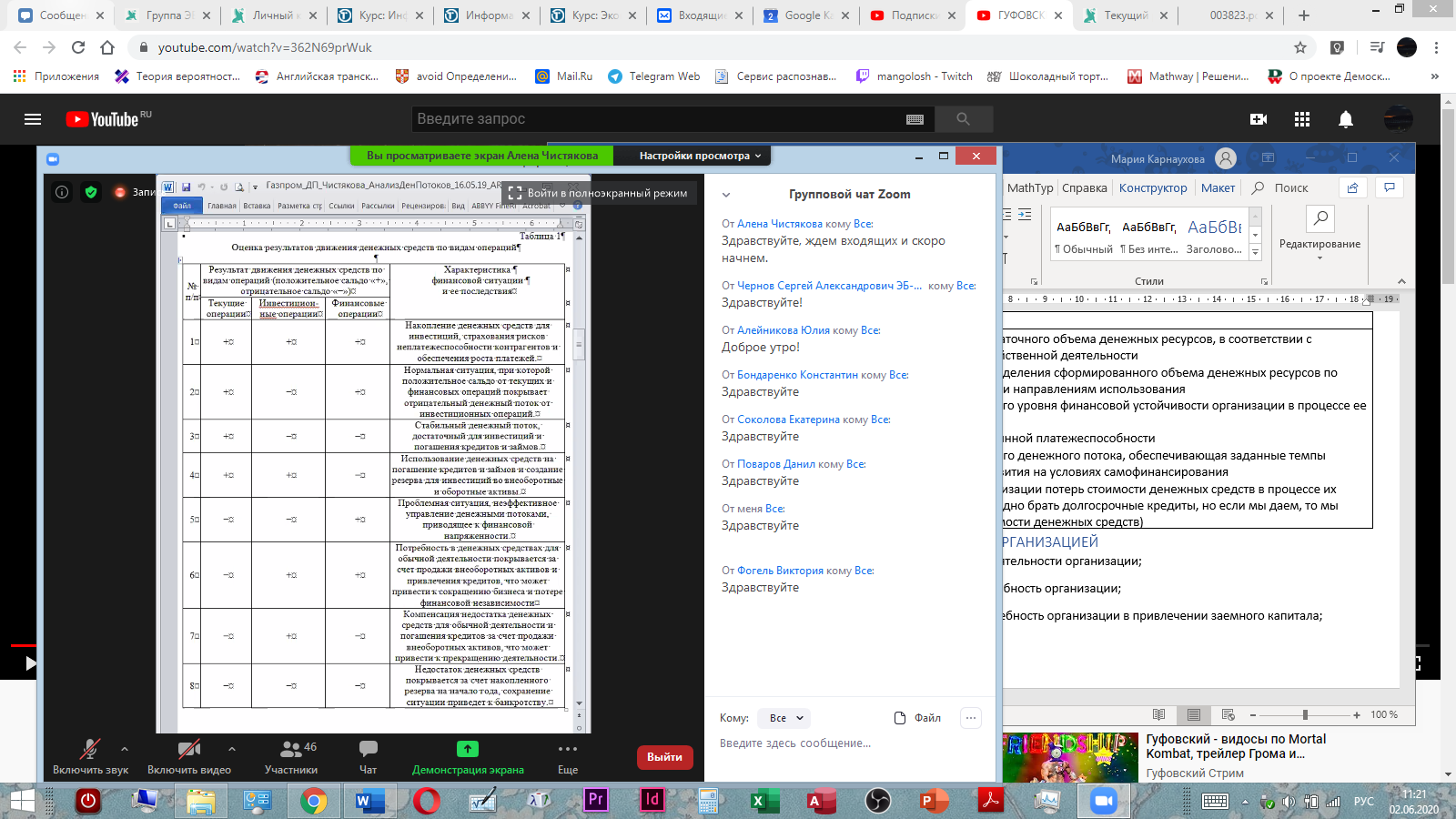1456x819 pixels.
Task: Bookmark this page with the star icon
Action: pyautogui.click(x=1300, y=47)
